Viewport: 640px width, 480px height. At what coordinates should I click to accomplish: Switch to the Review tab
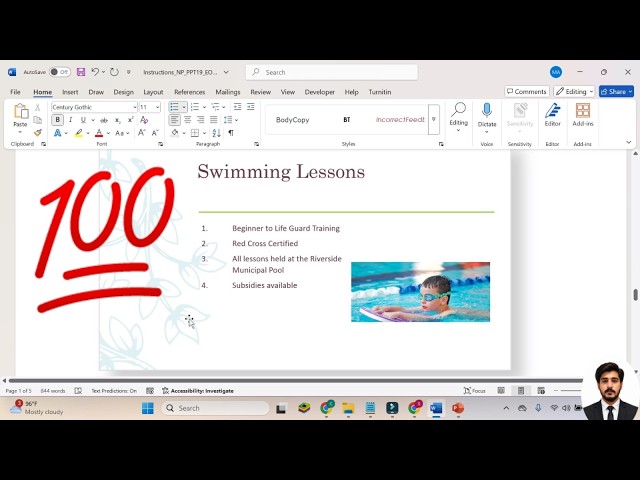click(260, 92)
